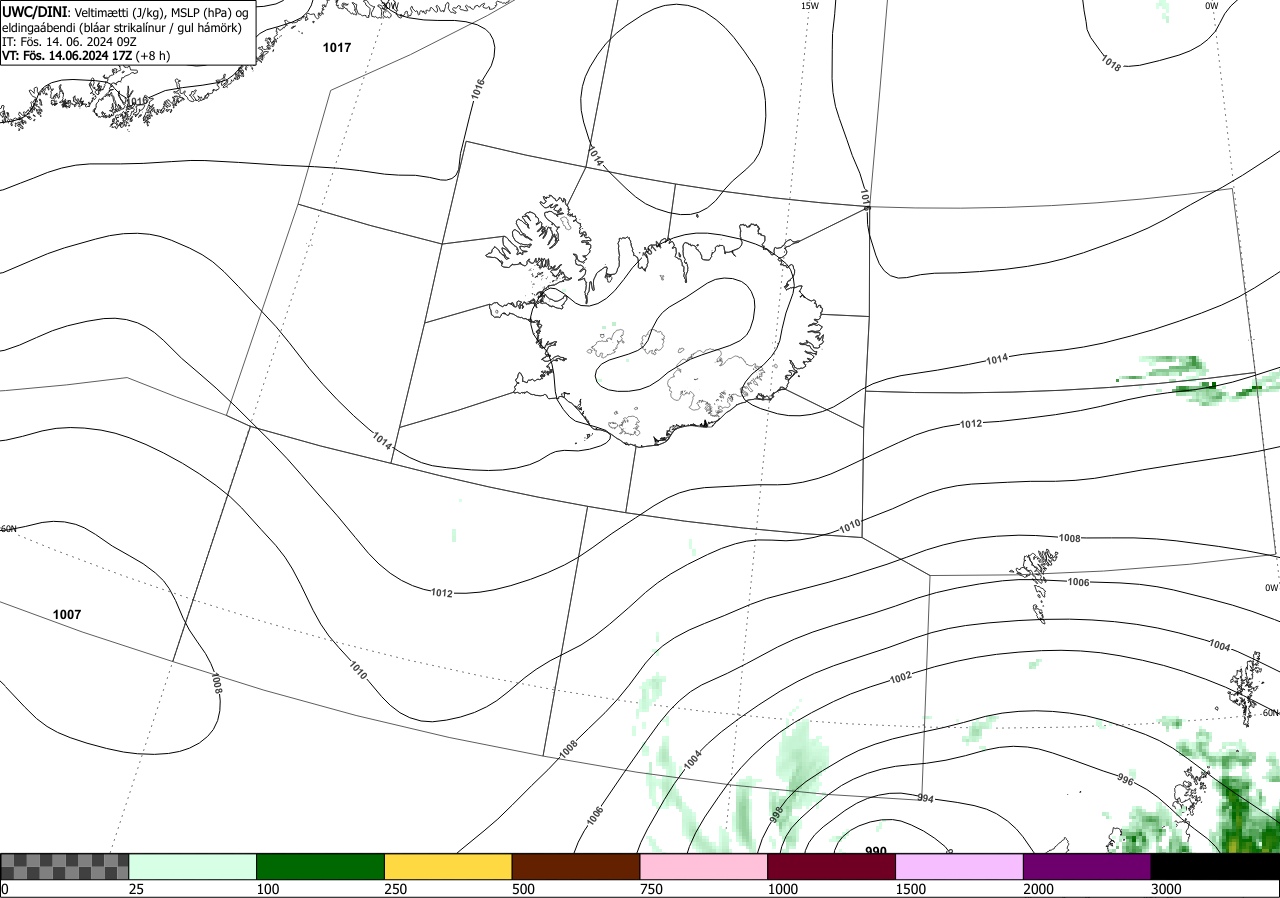This screenshot has width=1280, height=898.
Task: Pick the yellow 250–500 legend swatch
Action: (448, 866)
